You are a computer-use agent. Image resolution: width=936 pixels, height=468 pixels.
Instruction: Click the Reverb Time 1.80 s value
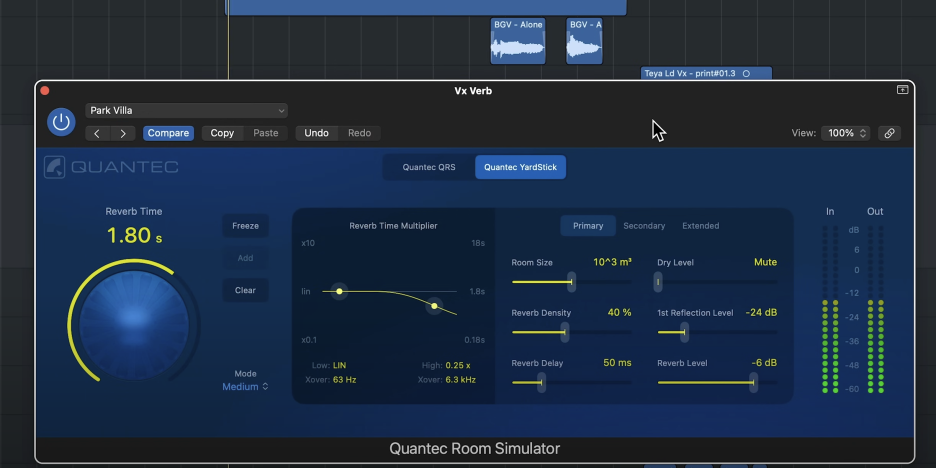tap(134, 235)
